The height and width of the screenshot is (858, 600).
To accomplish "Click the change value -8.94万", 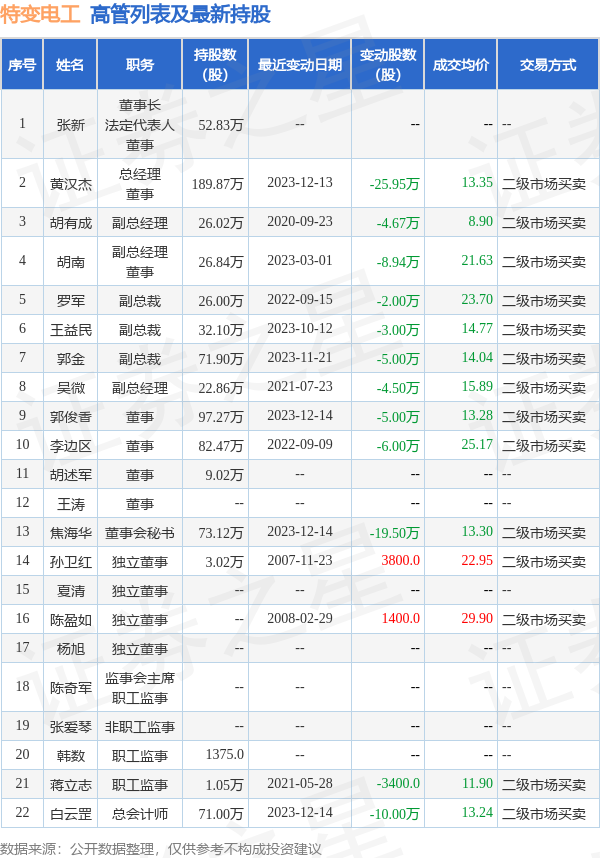I will (398, 262).
